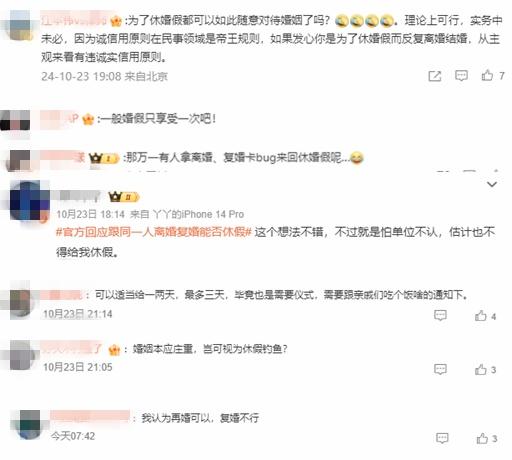This screenshot has height=460, width=512.
Task: Reply to the comment posted at 21:14
Action: coord(440,315)
